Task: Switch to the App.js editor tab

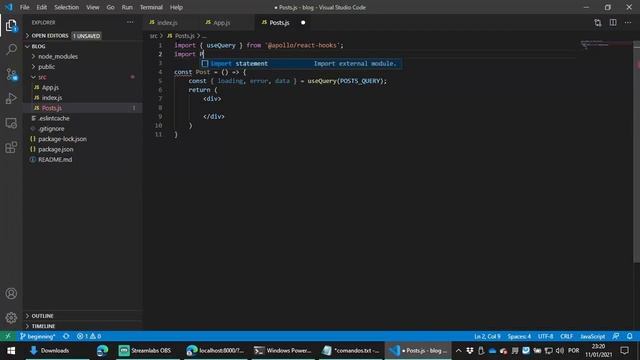Action: pos(227,22)
